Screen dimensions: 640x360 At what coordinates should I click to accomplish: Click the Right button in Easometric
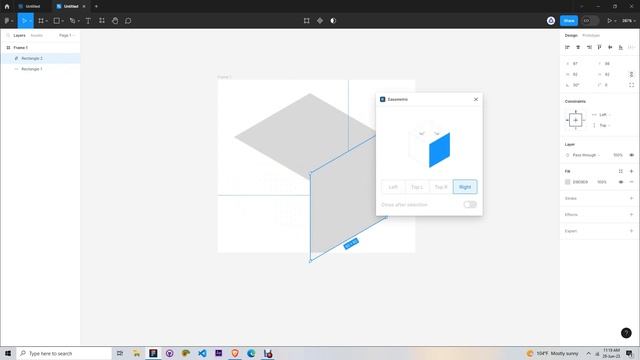pyautogui.click(x=465, y=187)
